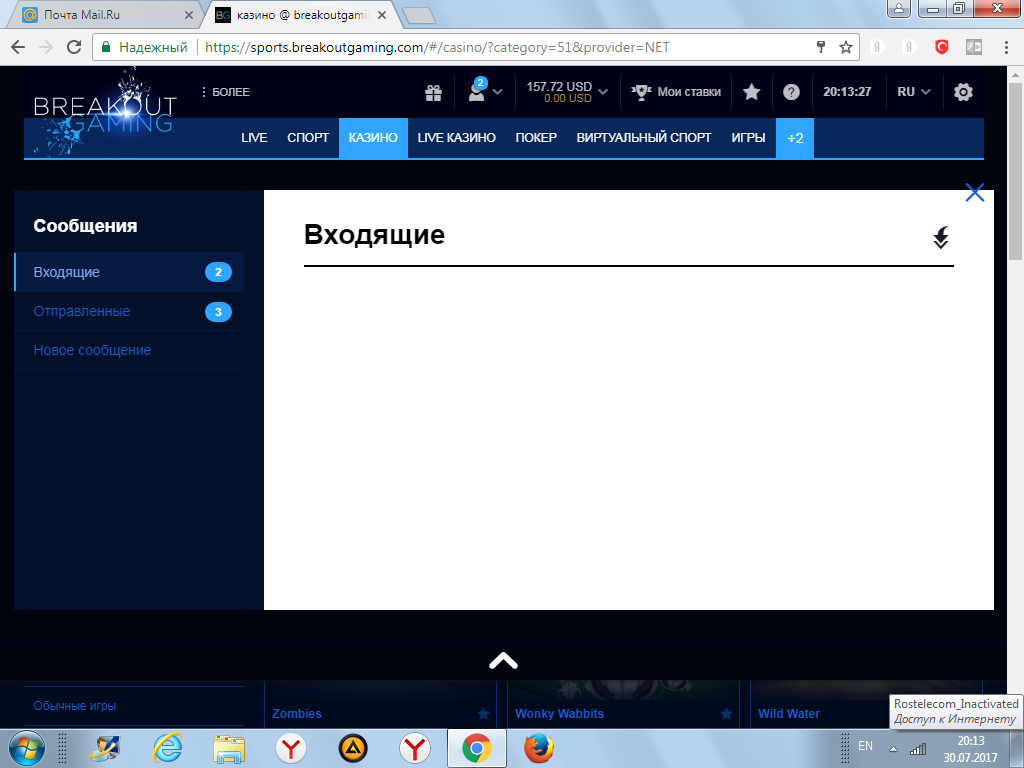
Task: Go to the ПОКЕР section
Action: point(536,138)
